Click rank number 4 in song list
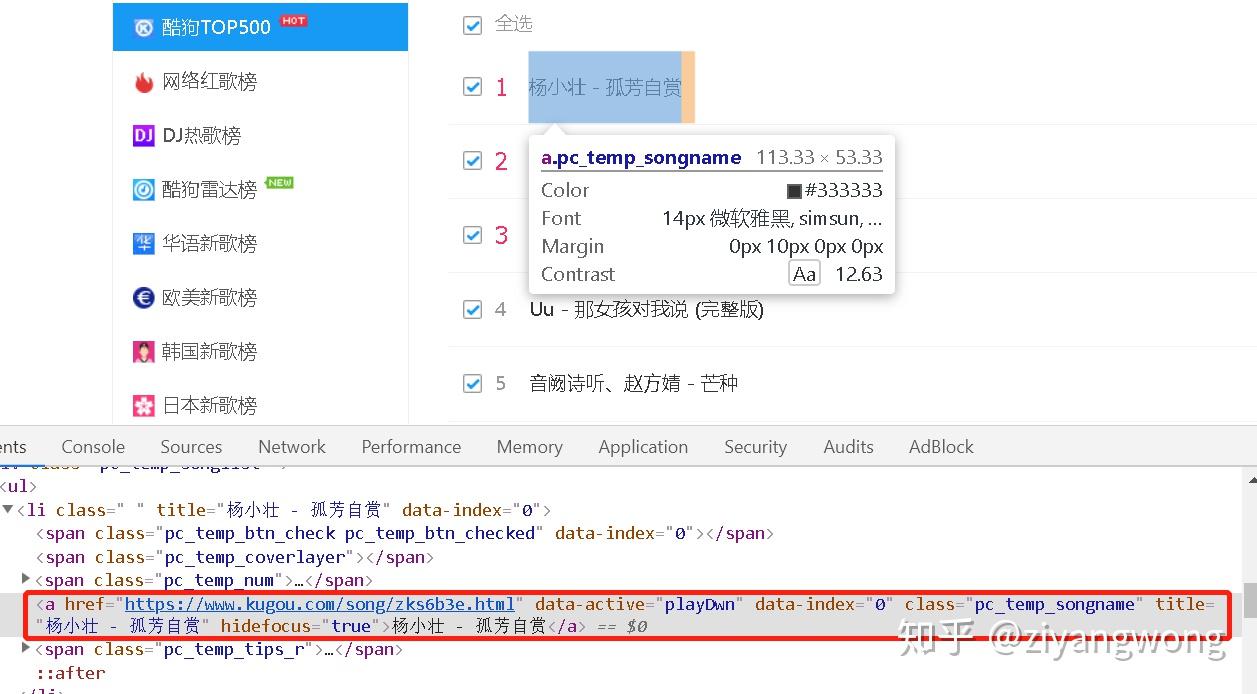The width and height of the screenshot is (1257, 694). 501,310
